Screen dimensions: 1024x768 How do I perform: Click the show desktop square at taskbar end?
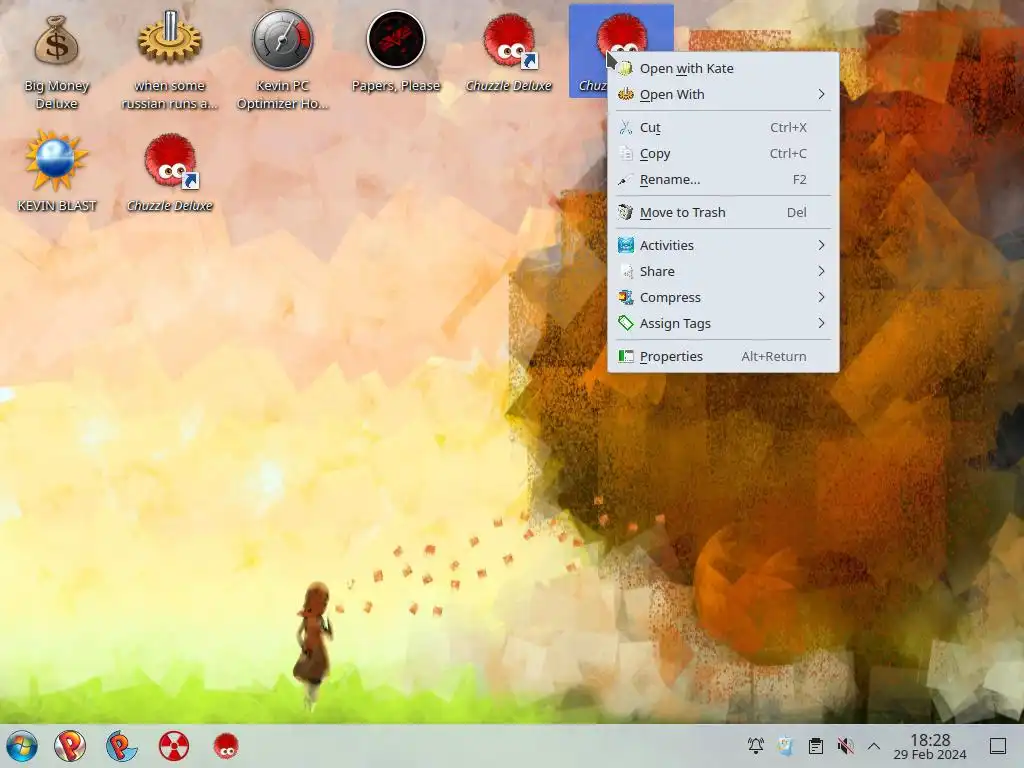click(997, 746)
